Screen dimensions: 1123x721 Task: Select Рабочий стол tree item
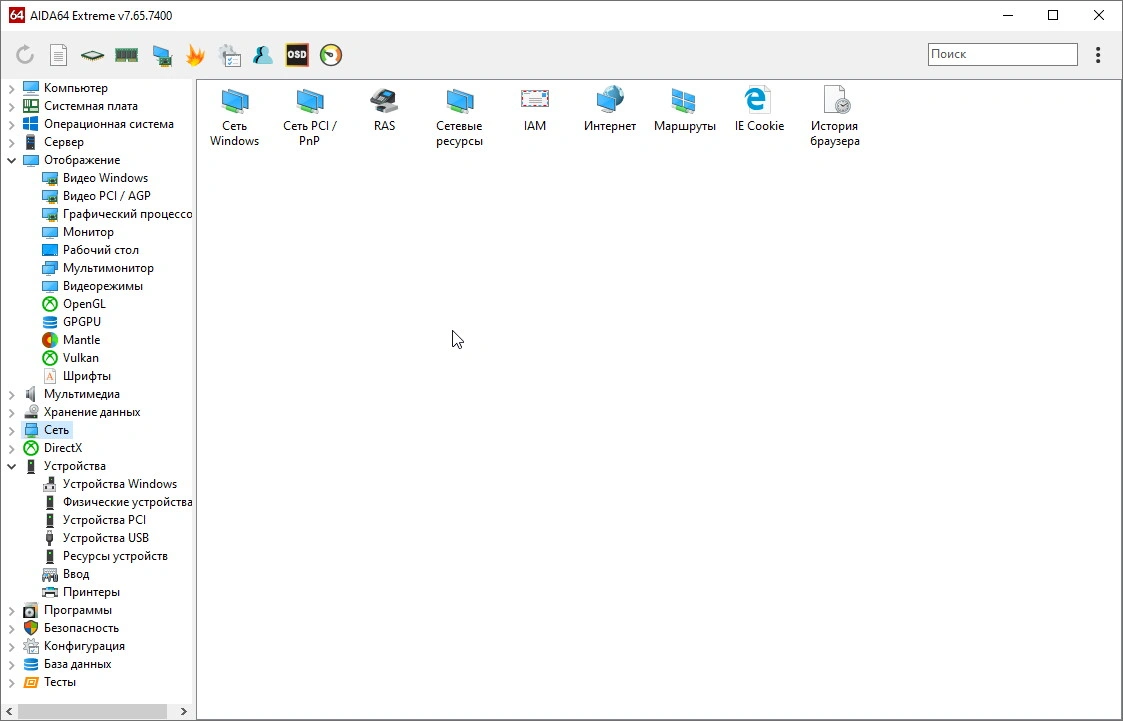point(101,250)
